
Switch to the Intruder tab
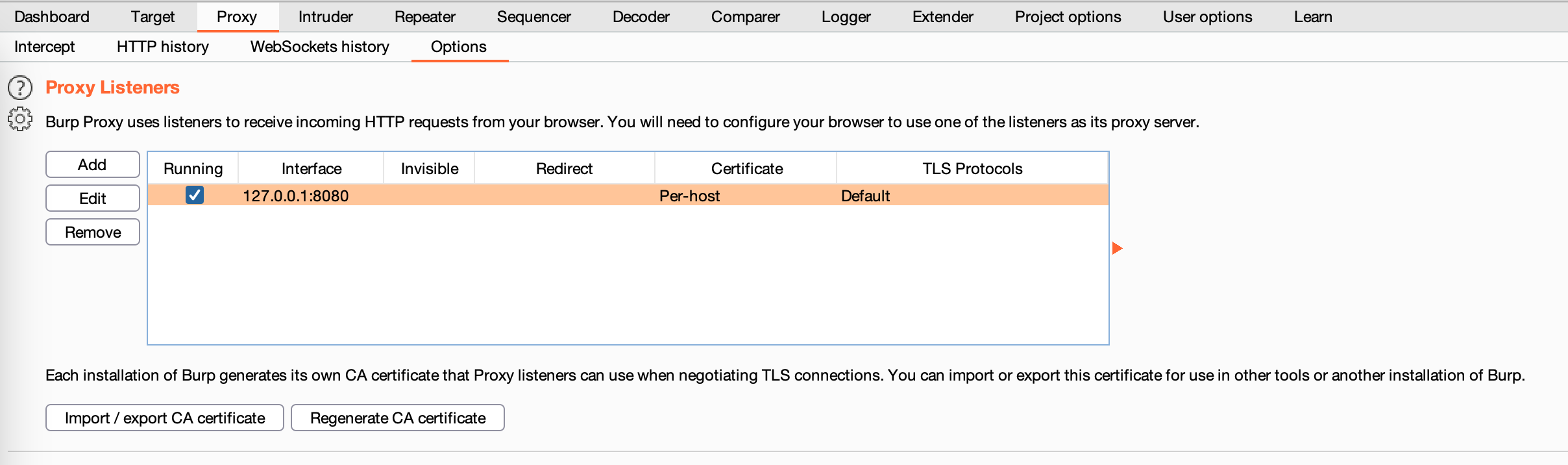326,17
